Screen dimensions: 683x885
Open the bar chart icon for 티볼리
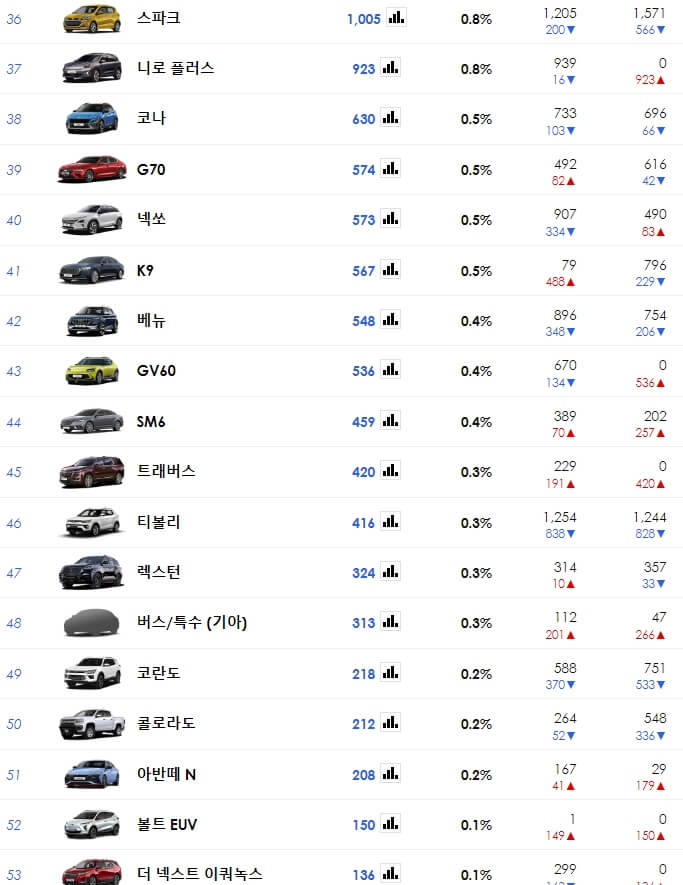click(390, 522)
